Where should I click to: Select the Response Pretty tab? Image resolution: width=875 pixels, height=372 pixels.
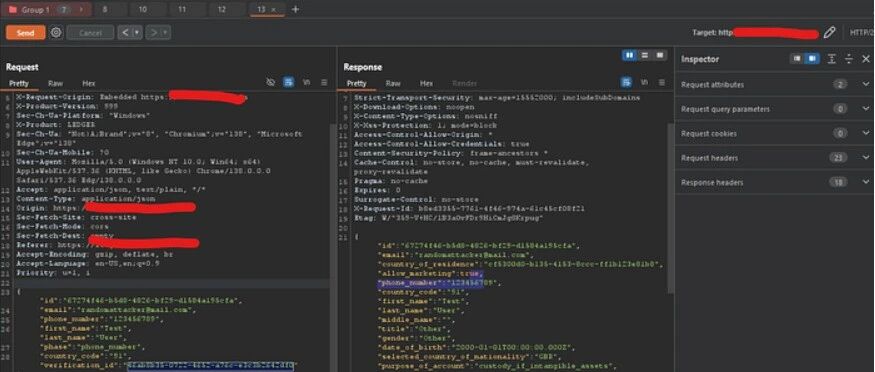click(x=357, y=83)
